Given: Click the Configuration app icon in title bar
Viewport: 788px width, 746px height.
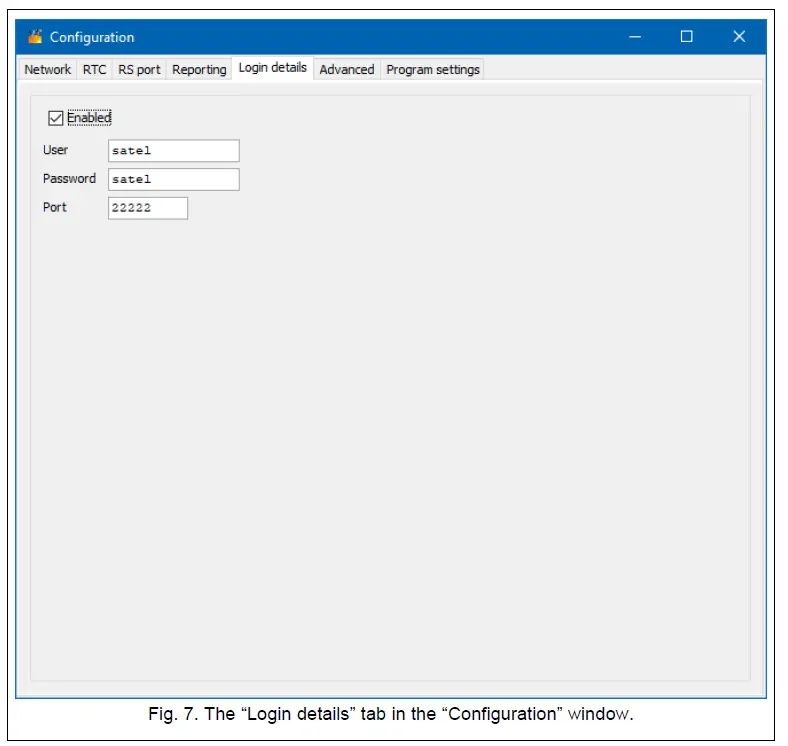Looking at the screenshot, I should [x=35, y=37].
